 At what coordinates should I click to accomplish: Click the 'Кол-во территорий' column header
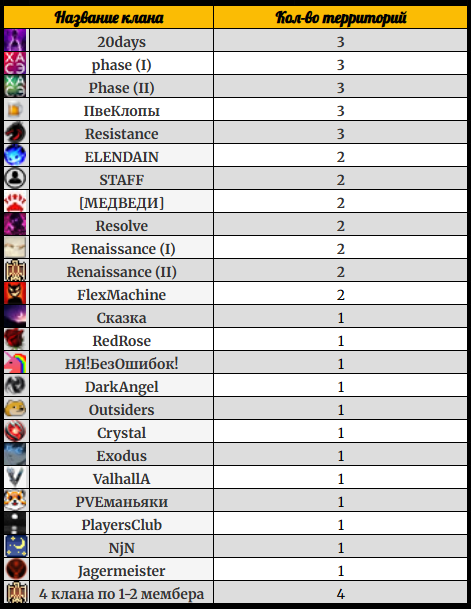click(341, 17)
